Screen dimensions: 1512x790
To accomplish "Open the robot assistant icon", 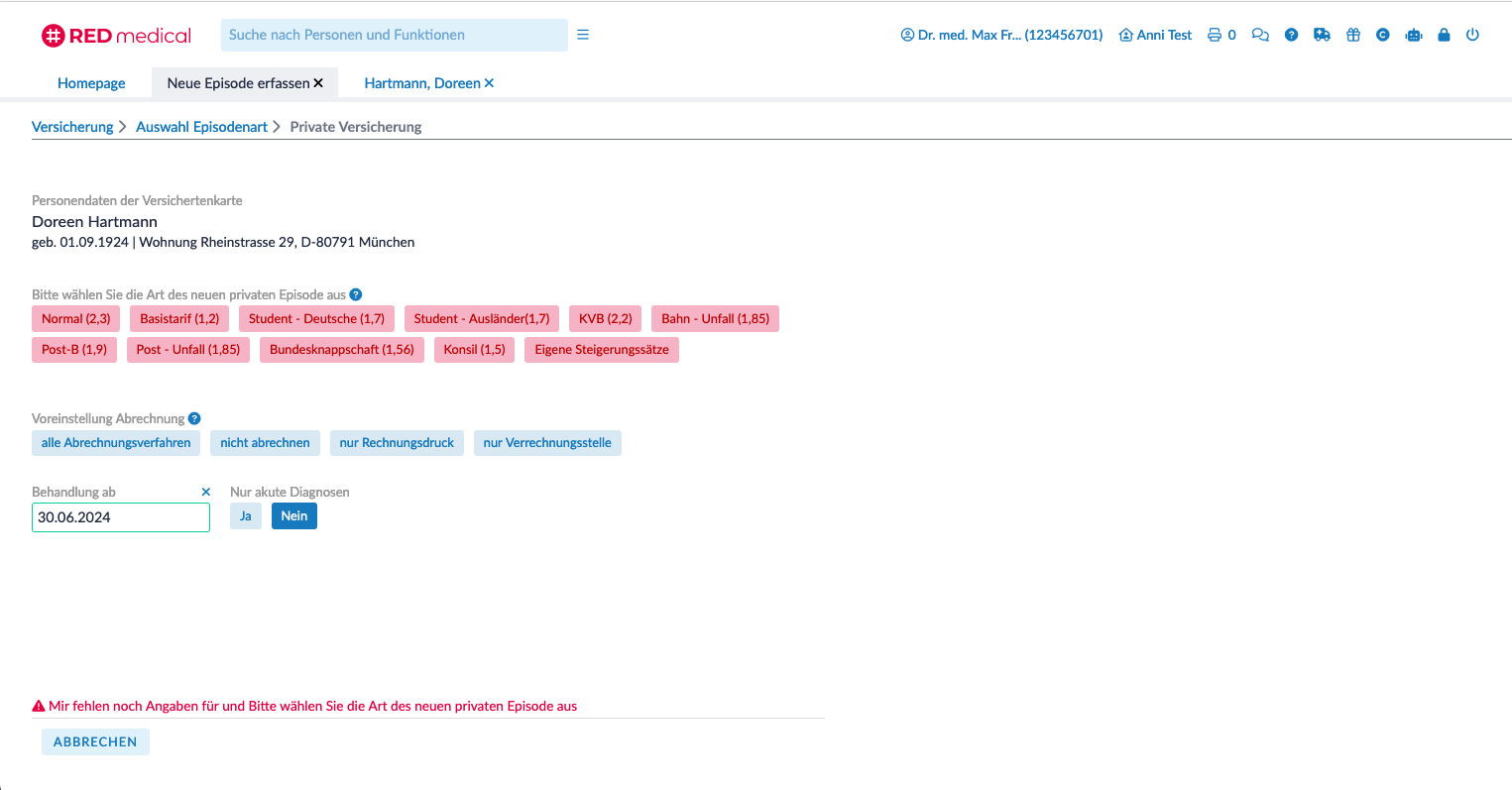I will click(1414, 35).
